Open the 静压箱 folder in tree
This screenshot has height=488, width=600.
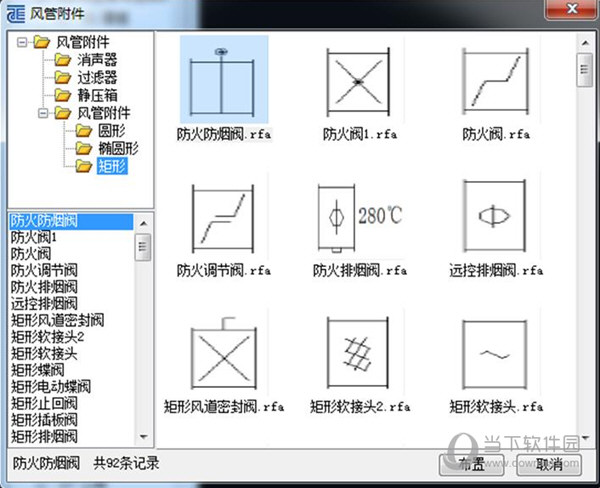(x=97, y=95)
